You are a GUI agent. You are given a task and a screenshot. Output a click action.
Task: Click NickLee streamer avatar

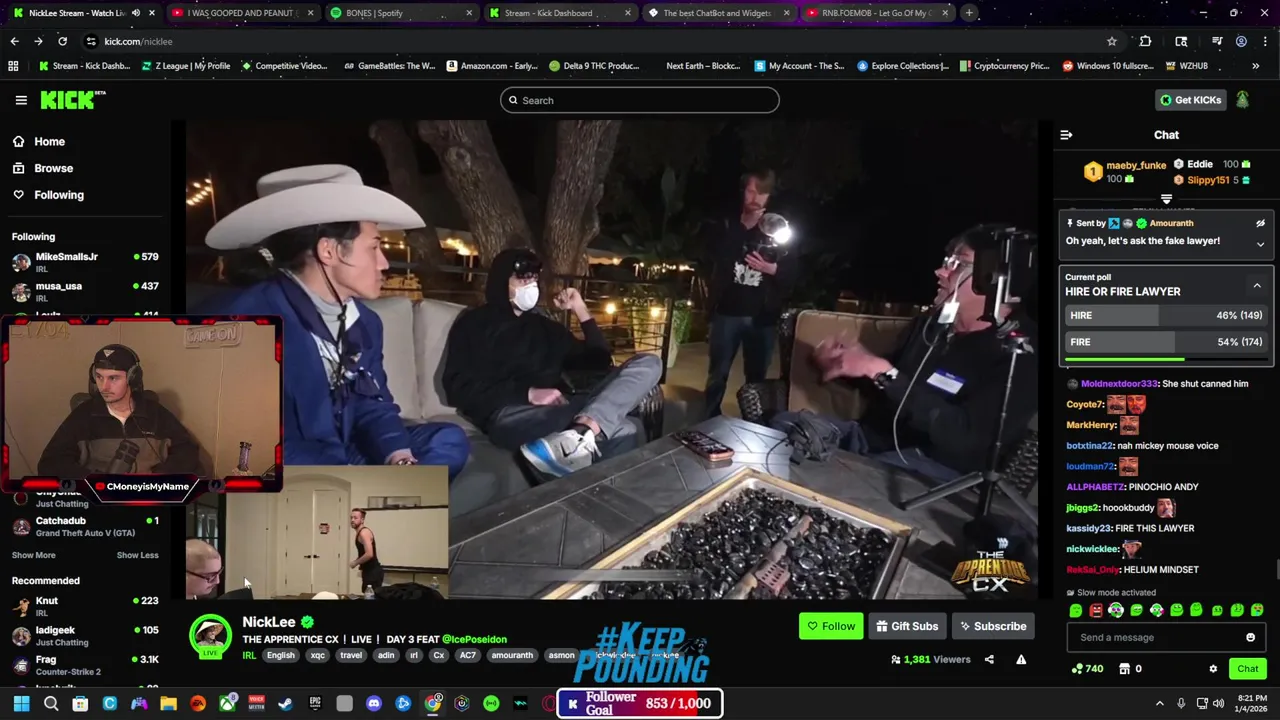click(x=211, y=636)
